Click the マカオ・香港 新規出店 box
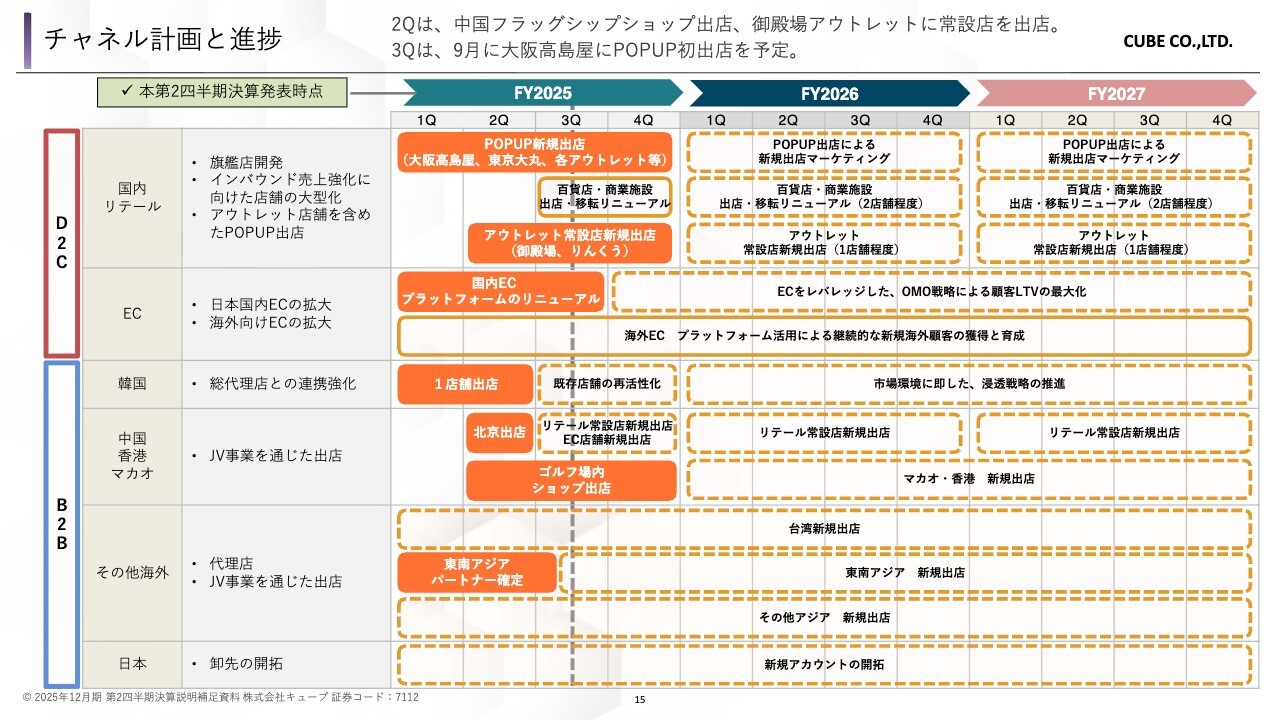 click(x=969, y=480)
